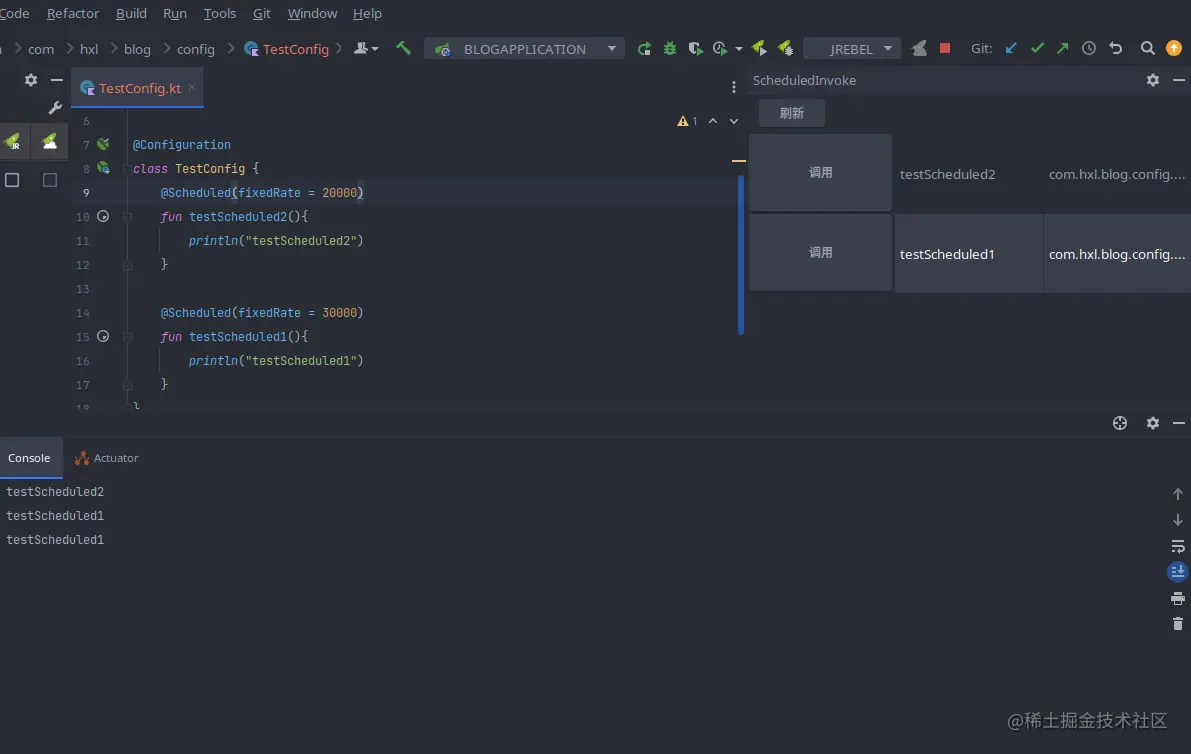
Task: Click 调用 button for testScheduled1
Action: [820, 253]
